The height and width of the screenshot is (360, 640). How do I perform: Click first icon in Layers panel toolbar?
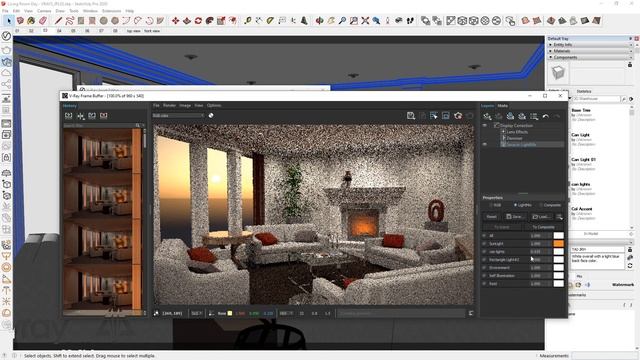tap(487, 116)
